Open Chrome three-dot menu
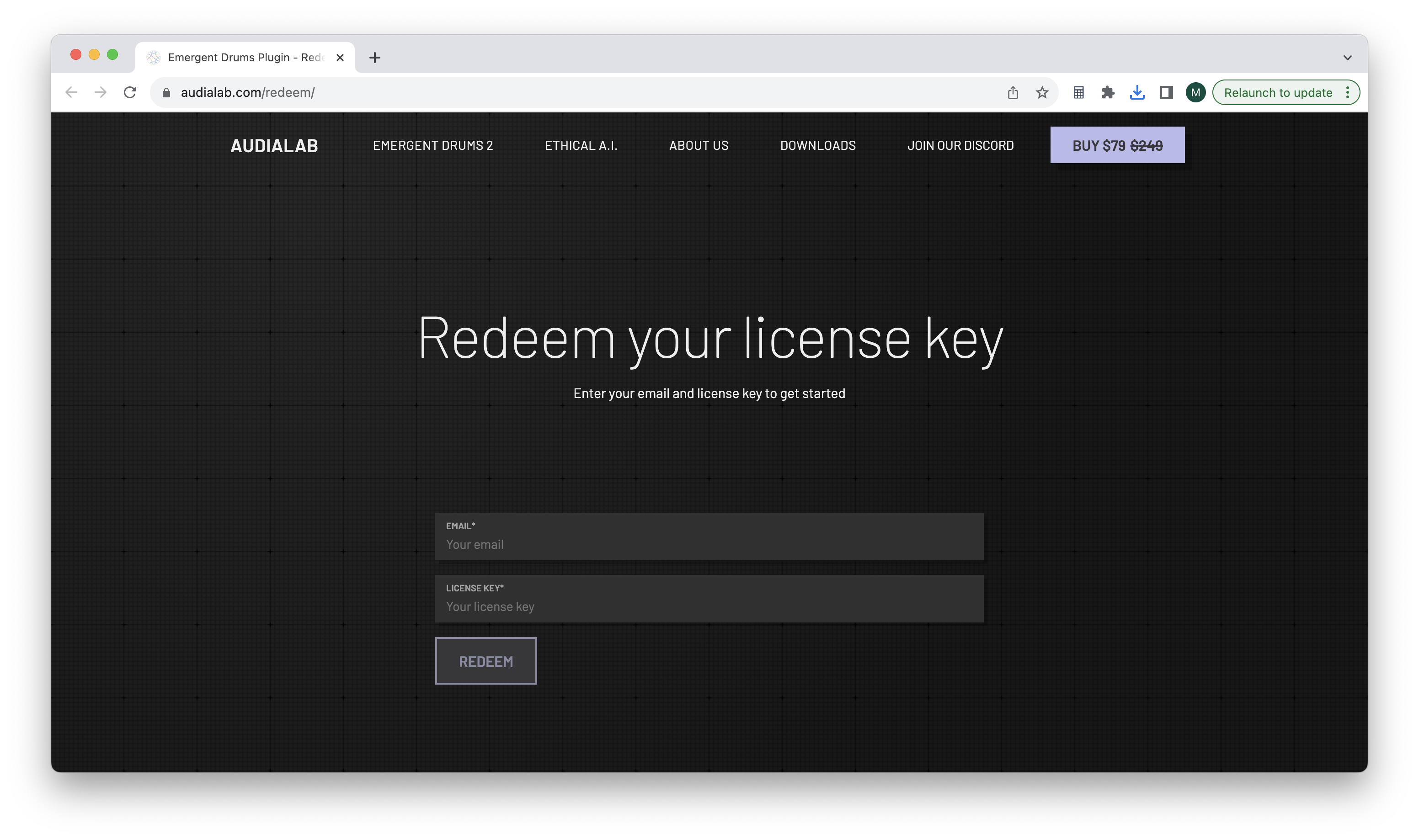The width and height of the screenshot is (1419, 840). (x=1348, y=92)
